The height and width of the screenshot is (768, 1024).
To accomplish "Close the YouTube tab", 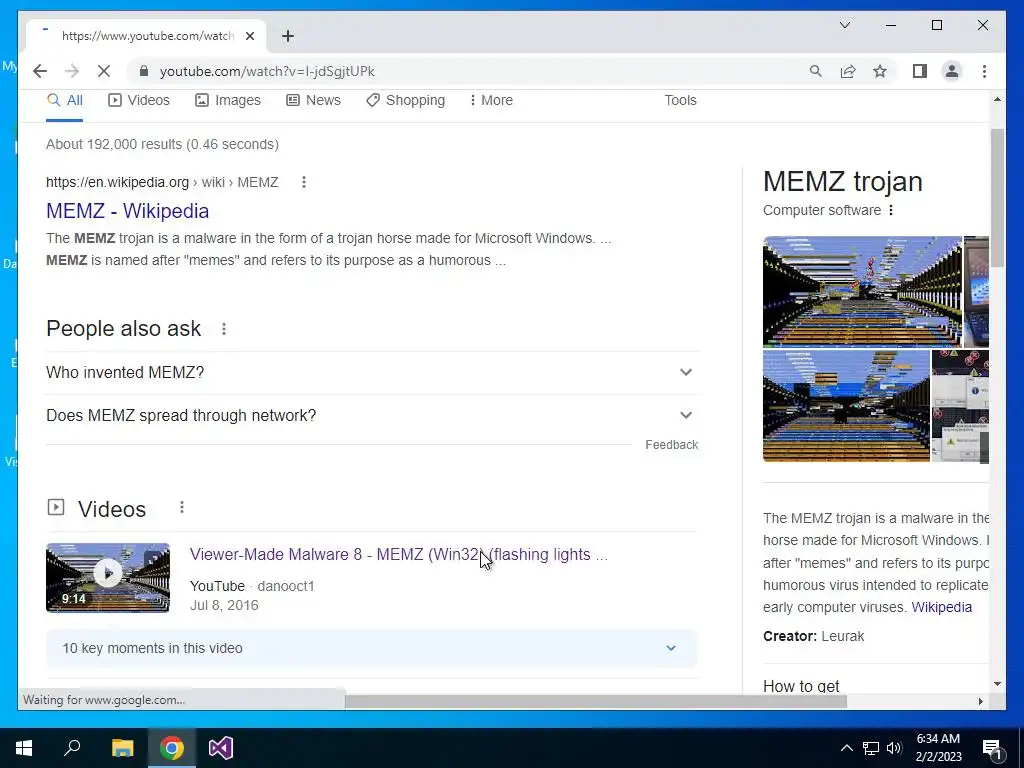I will pos(249,36).
